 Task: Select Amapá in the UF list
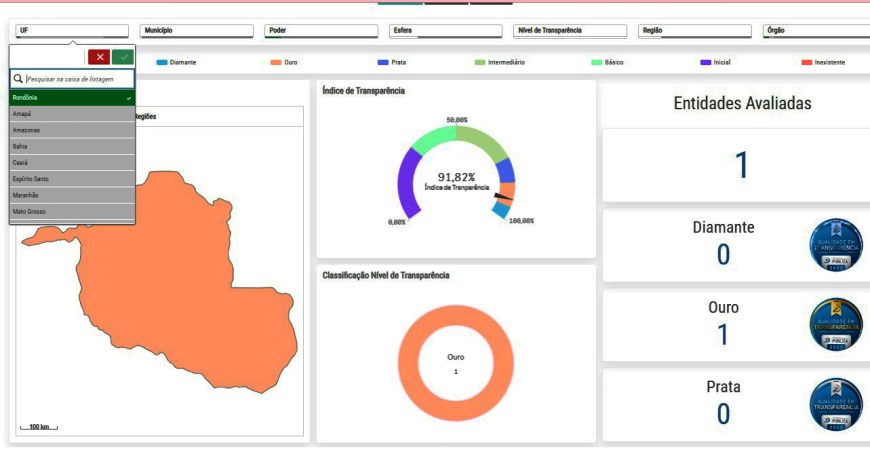[72, 114]
